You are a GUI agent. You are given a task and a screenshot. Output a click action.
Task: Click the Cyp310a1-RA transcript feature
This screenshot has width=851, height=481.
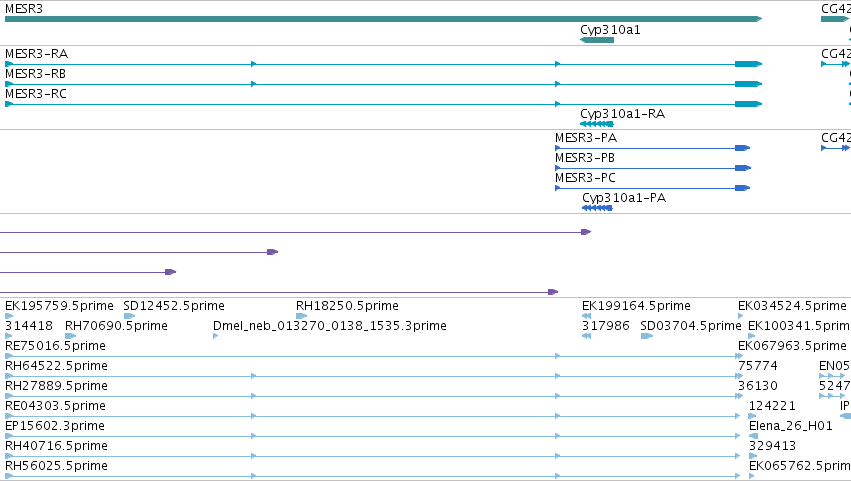point(596,124)
